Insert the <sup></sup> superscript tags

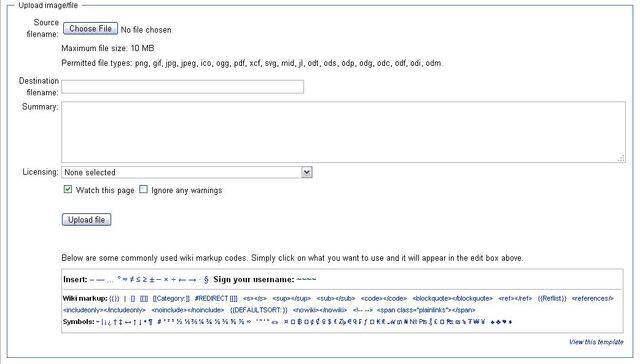tap(291, 298)
